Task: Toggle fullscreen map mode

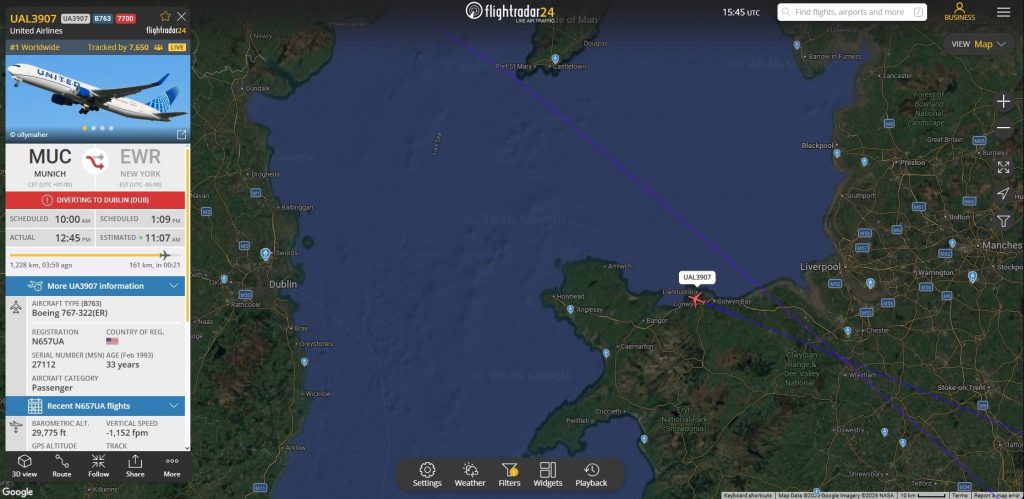Action: 1004,167
